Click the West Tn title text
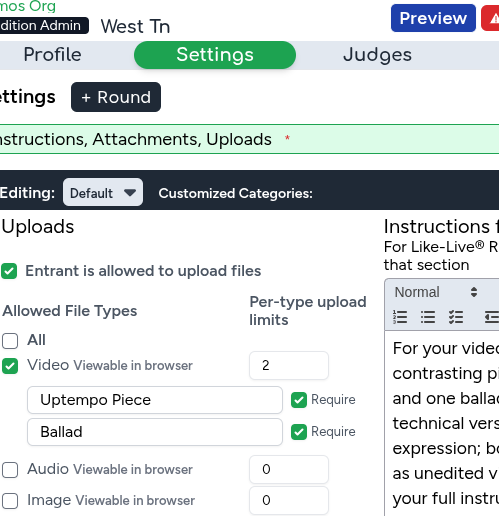Screen dimensions: 499x516 [135, 26]
